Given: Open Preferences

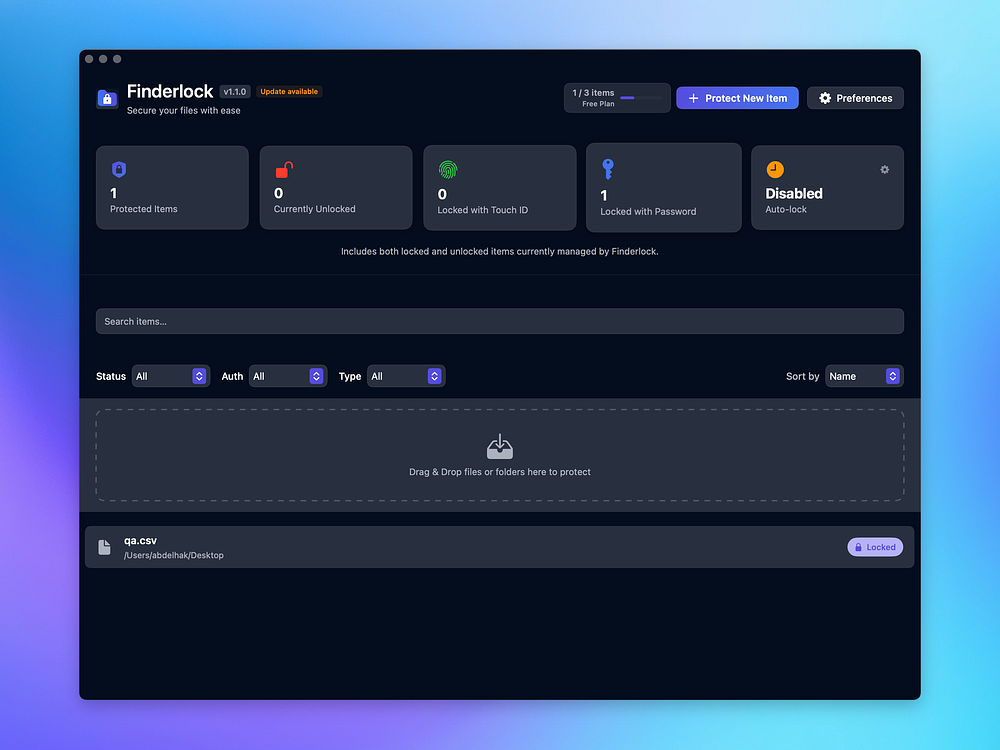Looking at the screenshot, I should (855, 98).
